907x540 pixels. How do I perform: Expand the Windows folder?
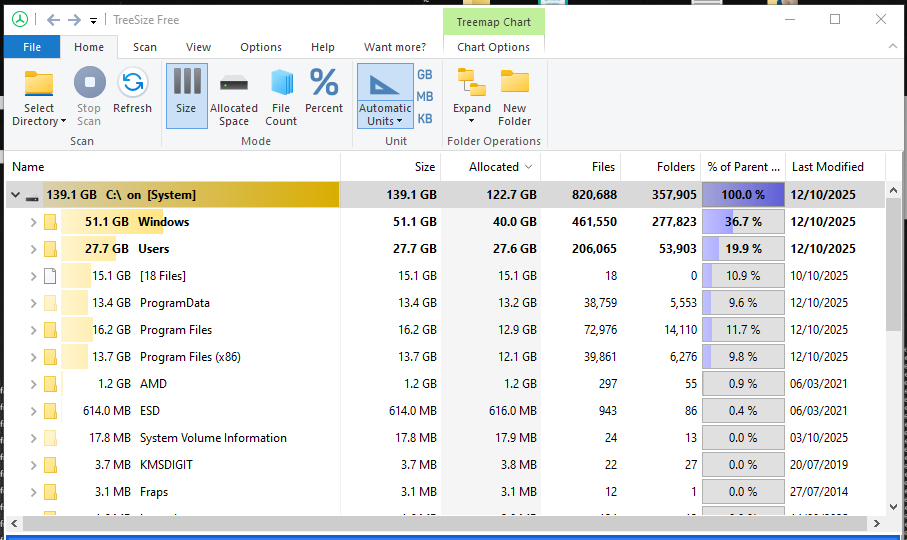click(x=33, y=222)
